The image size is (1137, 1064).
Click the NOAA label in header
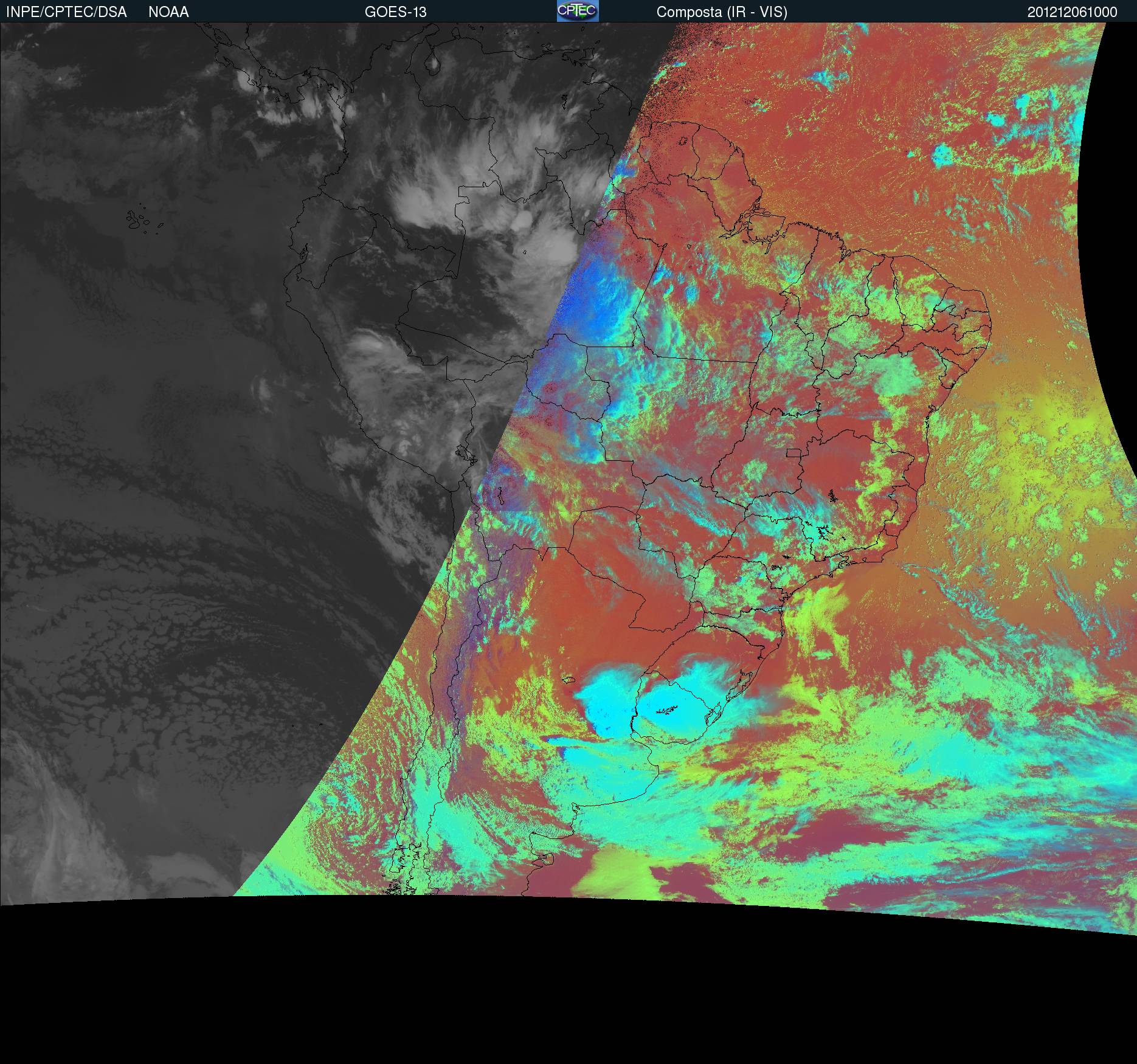coord(168,12)
